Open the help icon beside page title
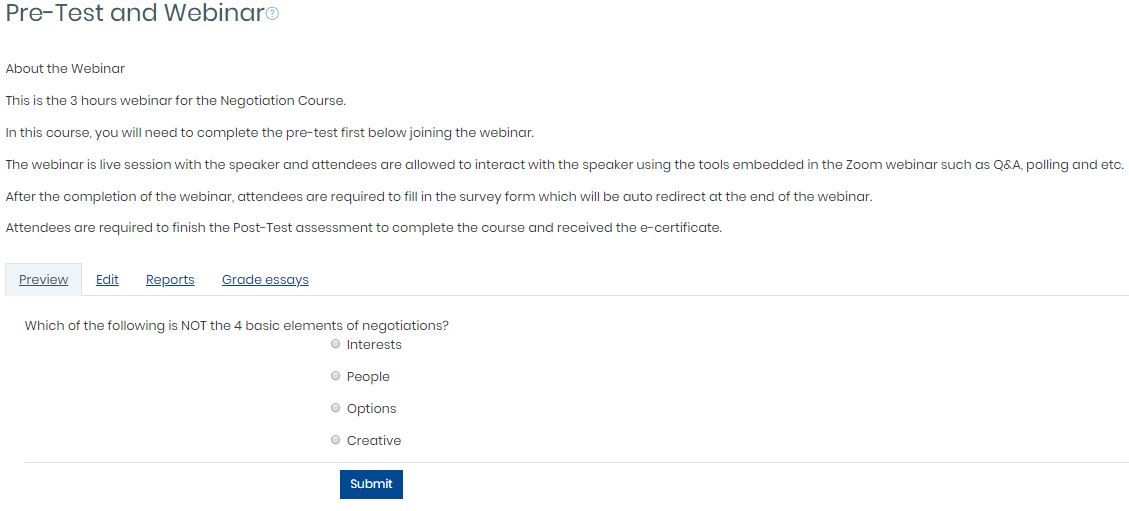 click(272, 14)
